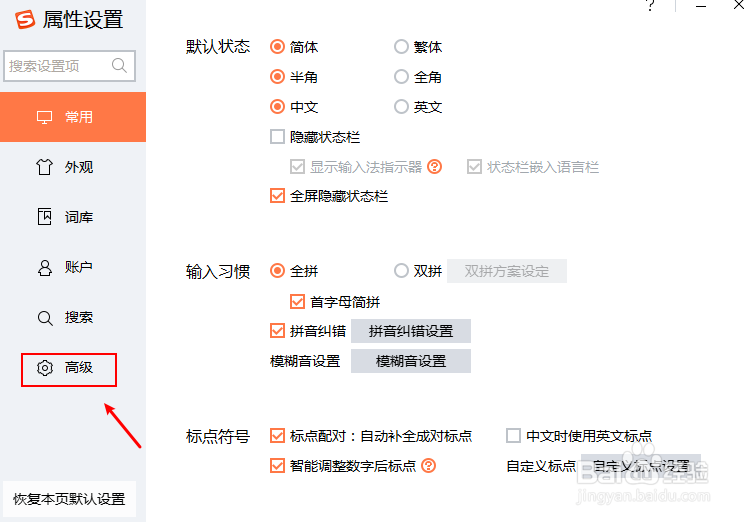Open the help question mark in title bar
The width and height of the screenshot is (752, 522).
pyautogui.click(x=650, y=5)
